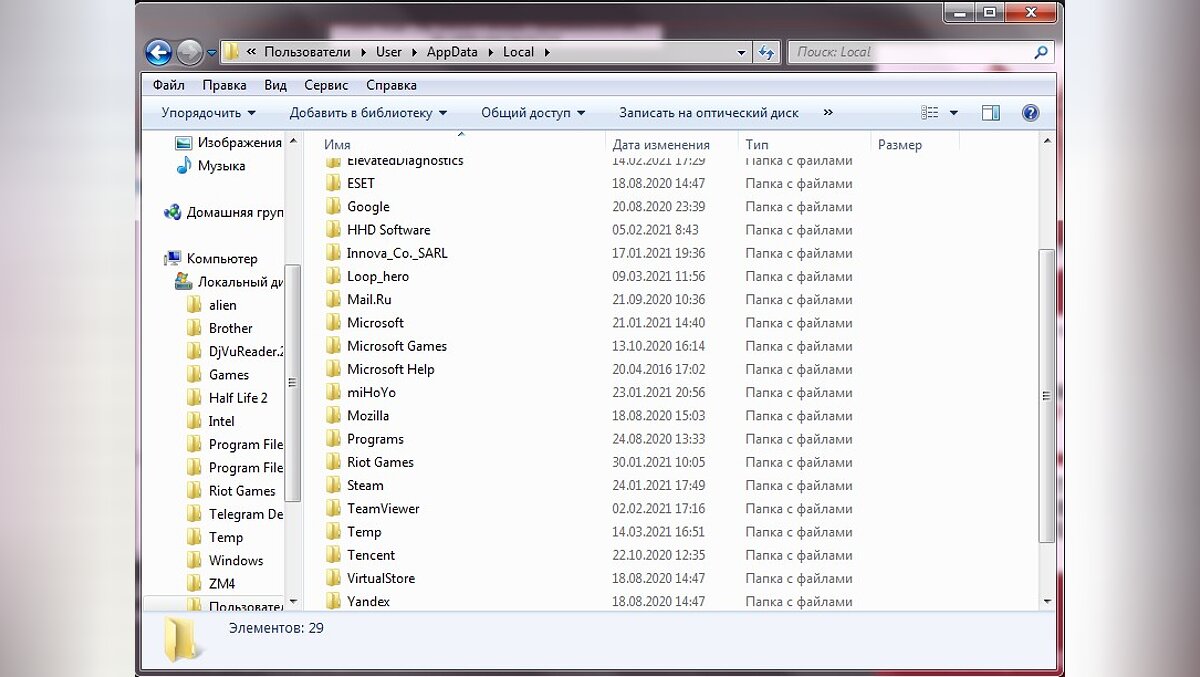The width and height of the screenshot is (1200, 677).
Task: Open the recent locations dropdown arrow
Action: (212, 53)
